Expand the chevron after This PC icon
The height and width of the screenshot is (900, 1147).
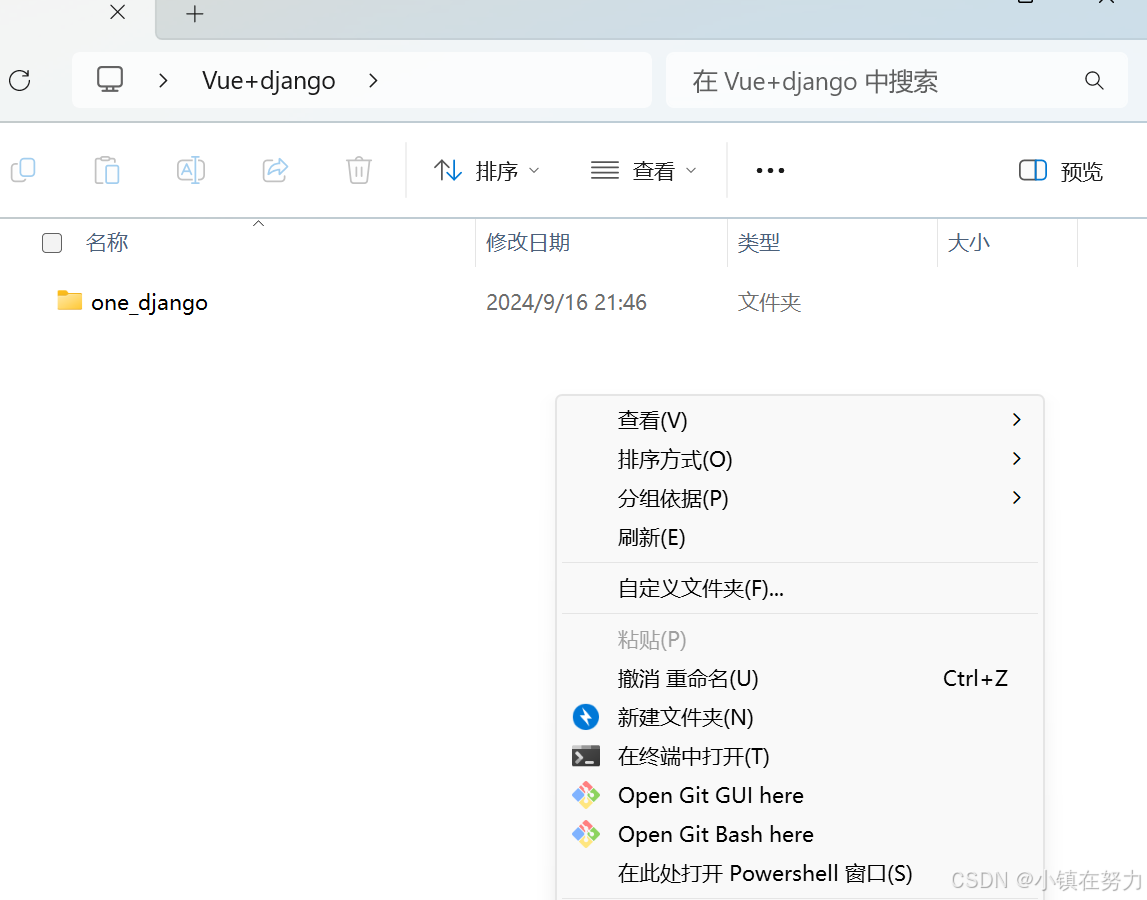click(x=163, y=80)
